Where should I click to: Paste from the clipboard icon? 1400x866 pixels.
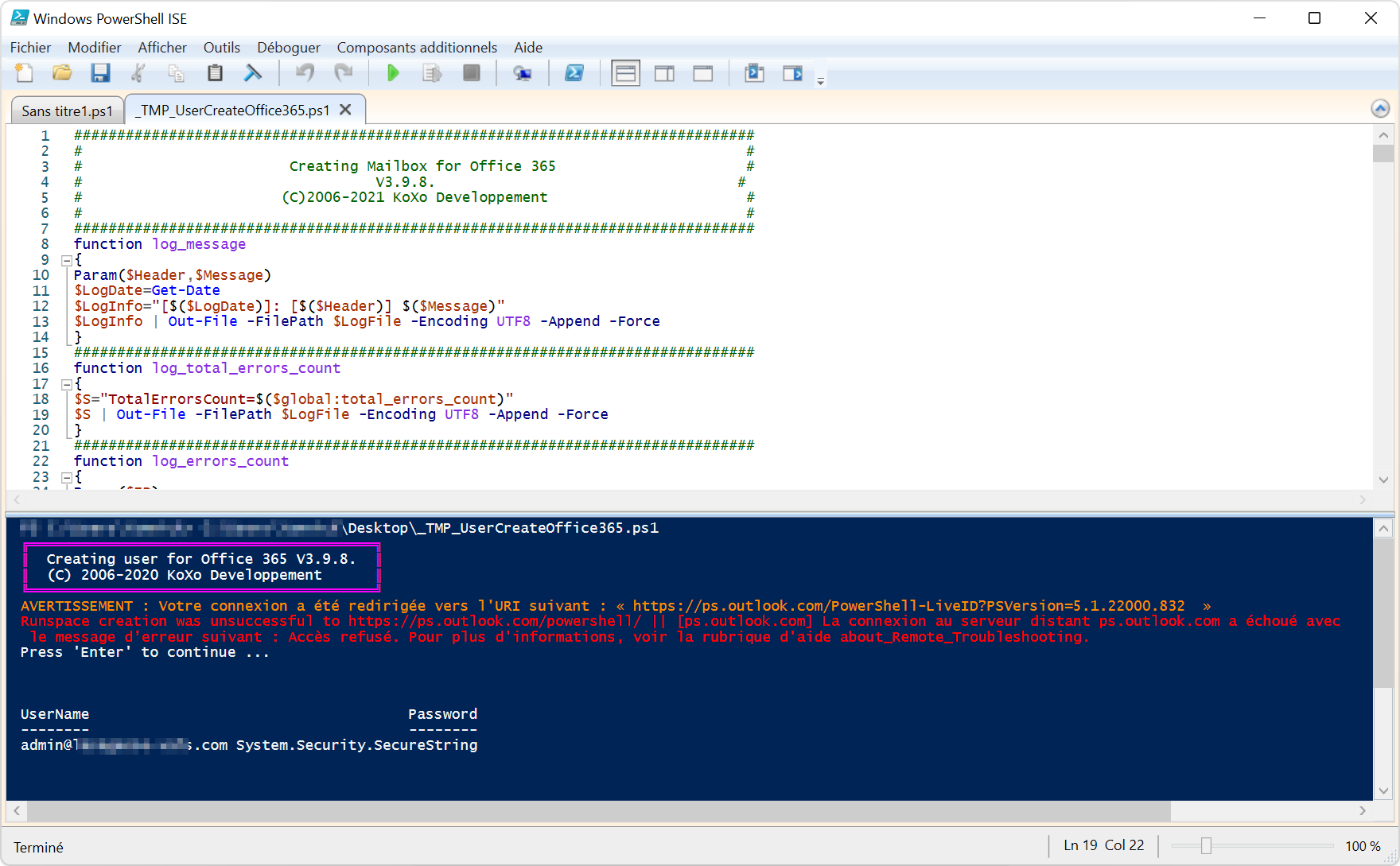[215, 73]
